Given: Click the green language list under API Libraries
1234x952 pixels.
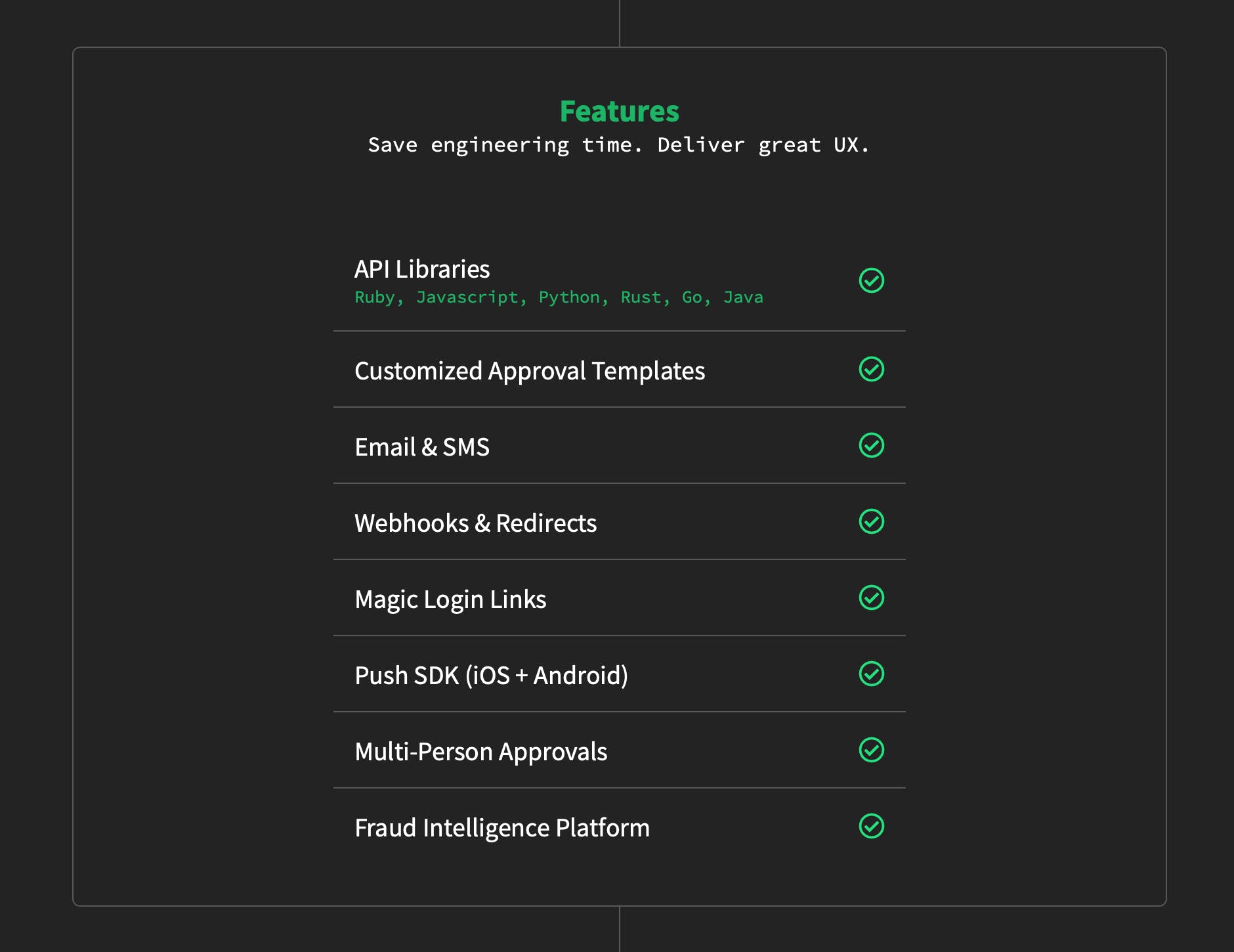Looking at the screenshot, I should [x=559, y=297].
